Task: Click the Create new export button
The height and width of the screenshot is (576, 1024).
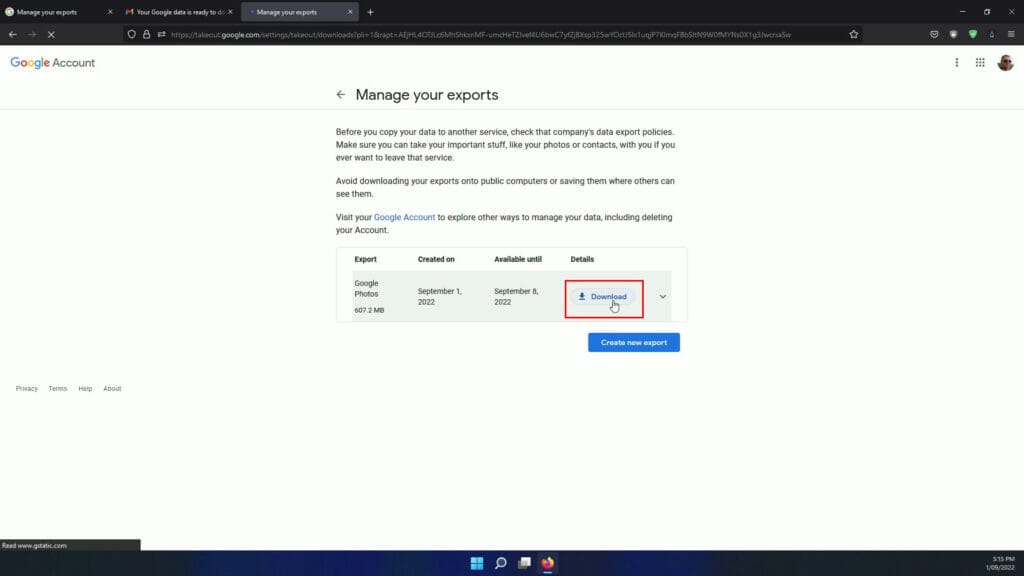Action: click(x=633, y=341)
